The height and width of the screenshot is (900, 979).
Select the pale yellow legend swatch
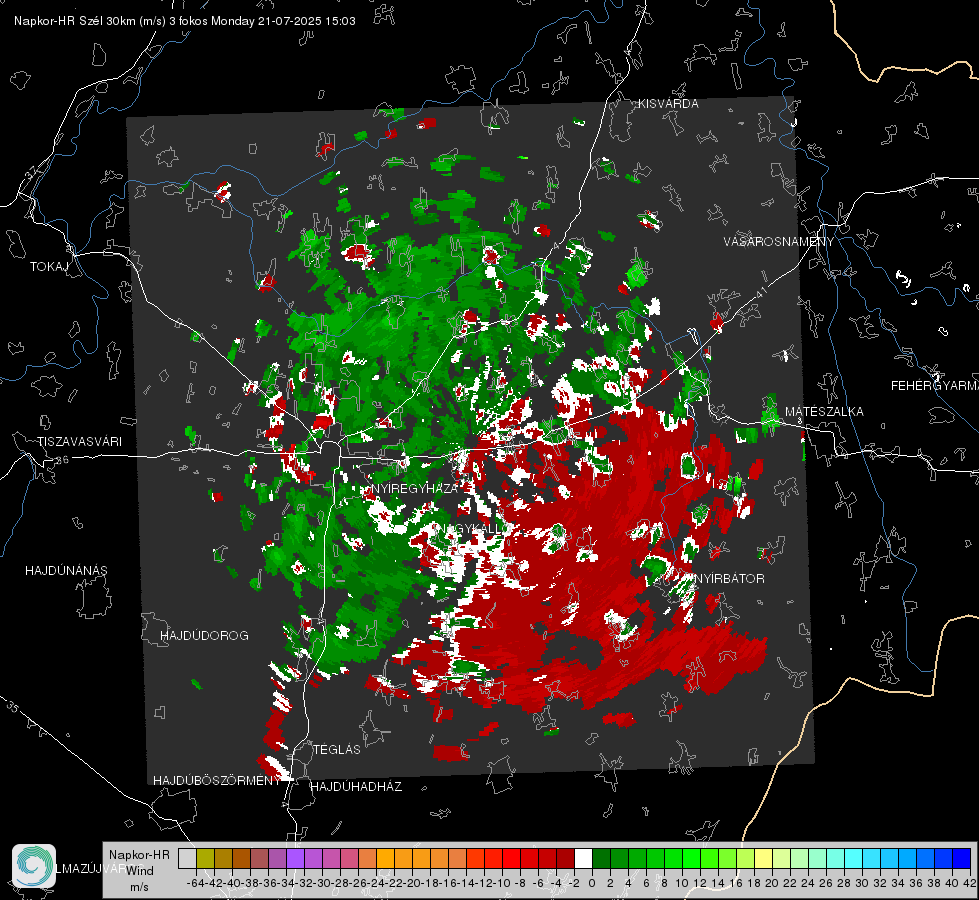click(x=763, y=858)
